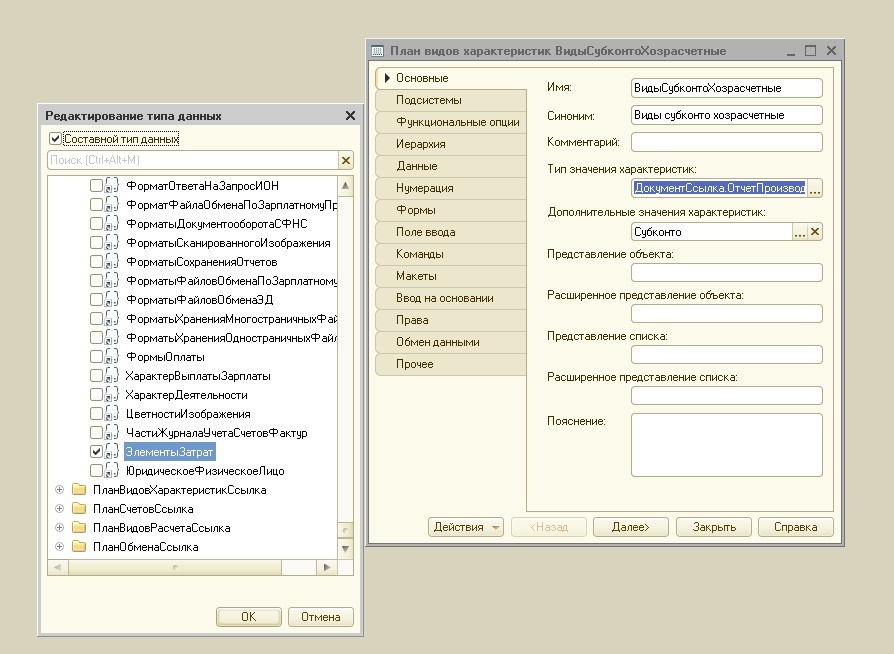This screenshot has height=654, width=894.
Task: Switch to the Основные tab
Action: [451, 78]
